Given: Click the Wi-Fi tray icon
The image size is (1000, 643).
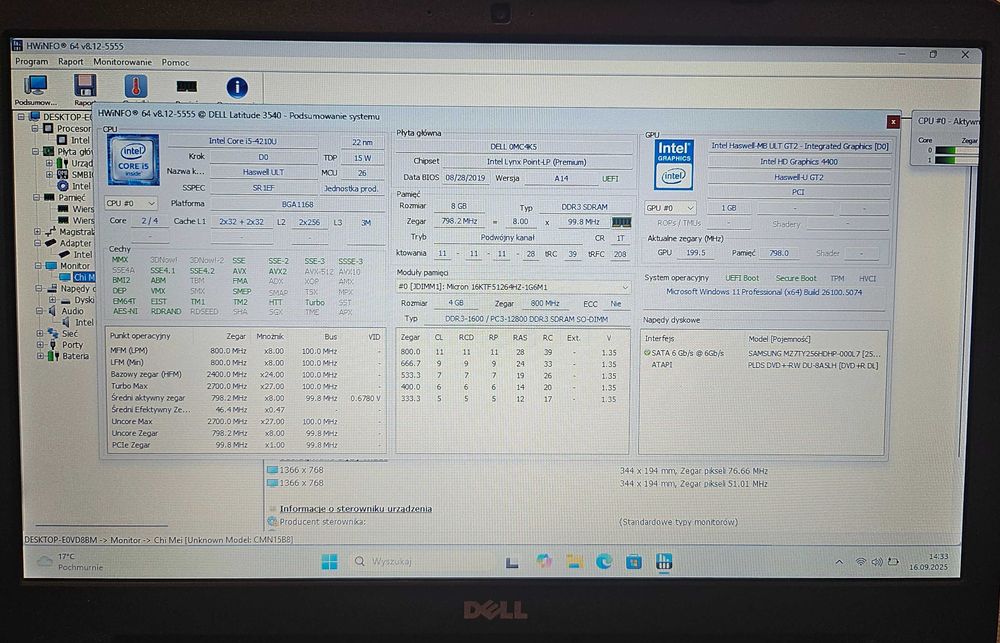Looking at the screenshot, I should pos(860,562).
